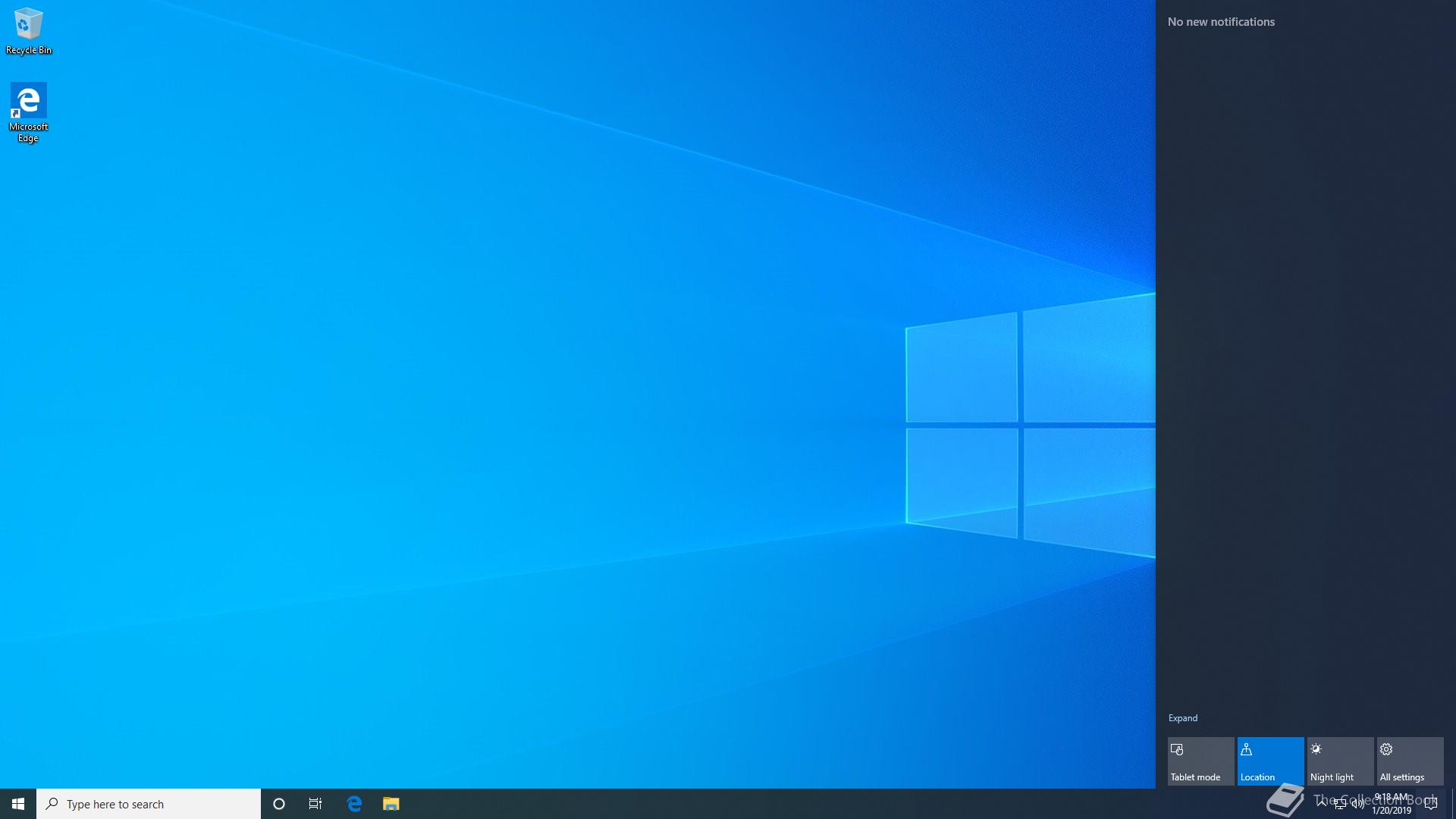Open Cortana circle icon on taskbar

click(x=278, y=804)
